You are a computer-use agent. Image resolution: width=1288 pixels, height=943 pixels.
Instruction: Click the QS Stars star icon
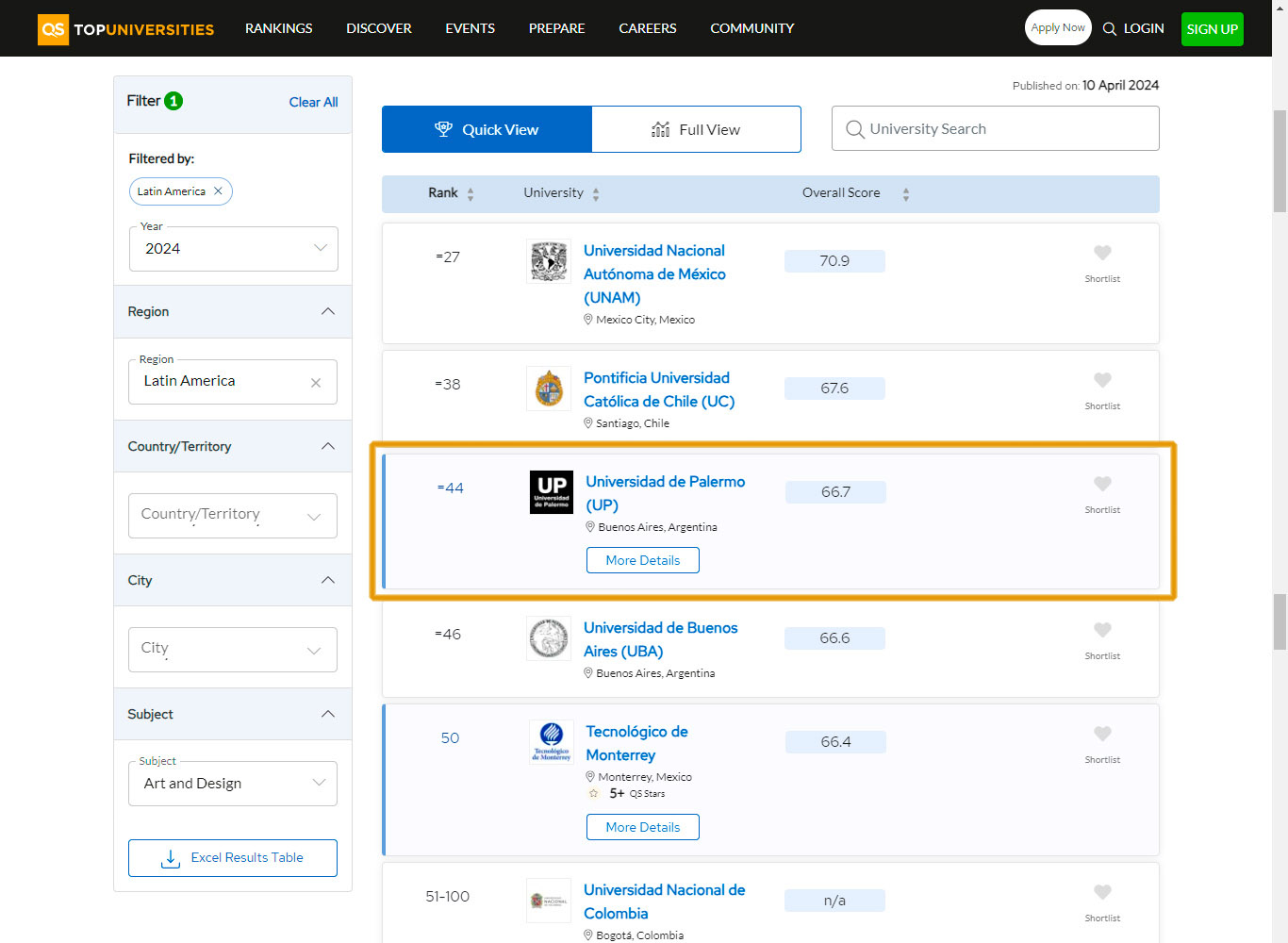coord(593,794)
